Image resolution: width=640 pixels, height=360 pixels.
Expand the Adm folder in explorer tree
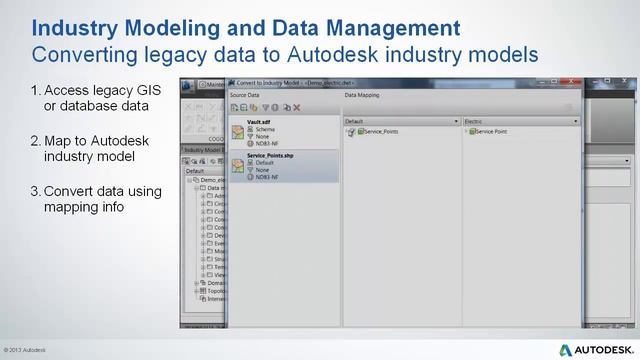point(203,196)
